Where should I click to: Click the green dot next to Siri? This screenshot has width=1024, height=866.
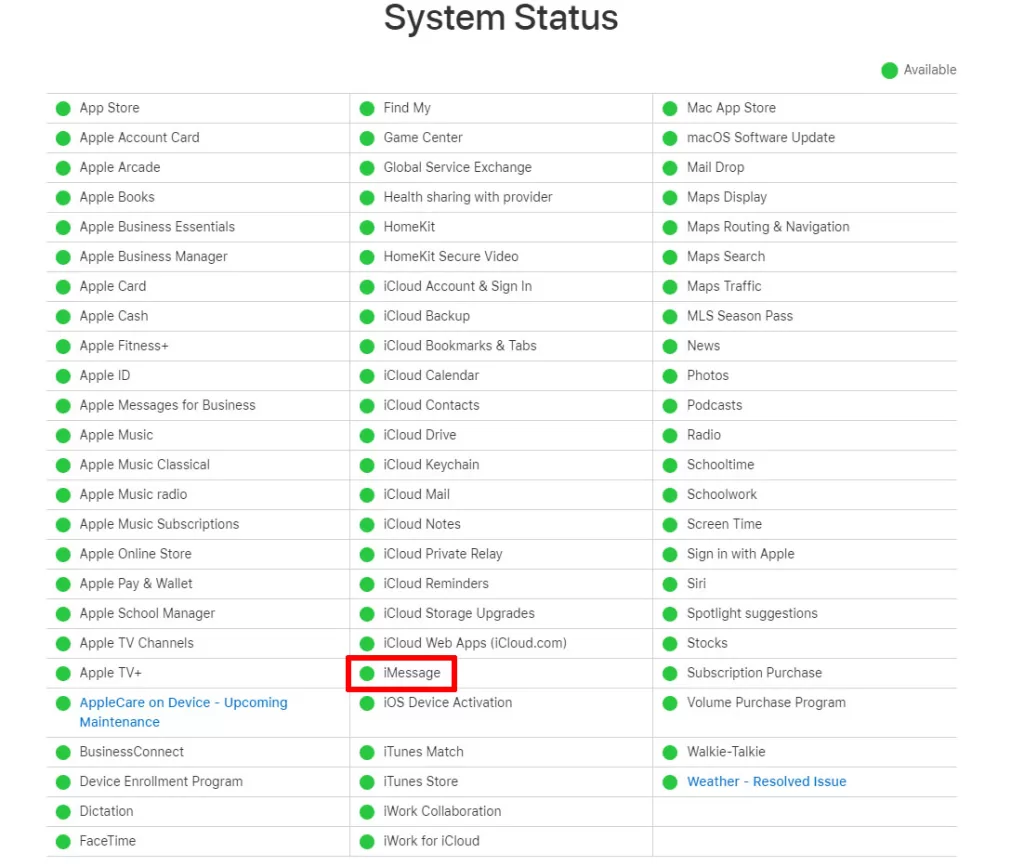(670, 585)
